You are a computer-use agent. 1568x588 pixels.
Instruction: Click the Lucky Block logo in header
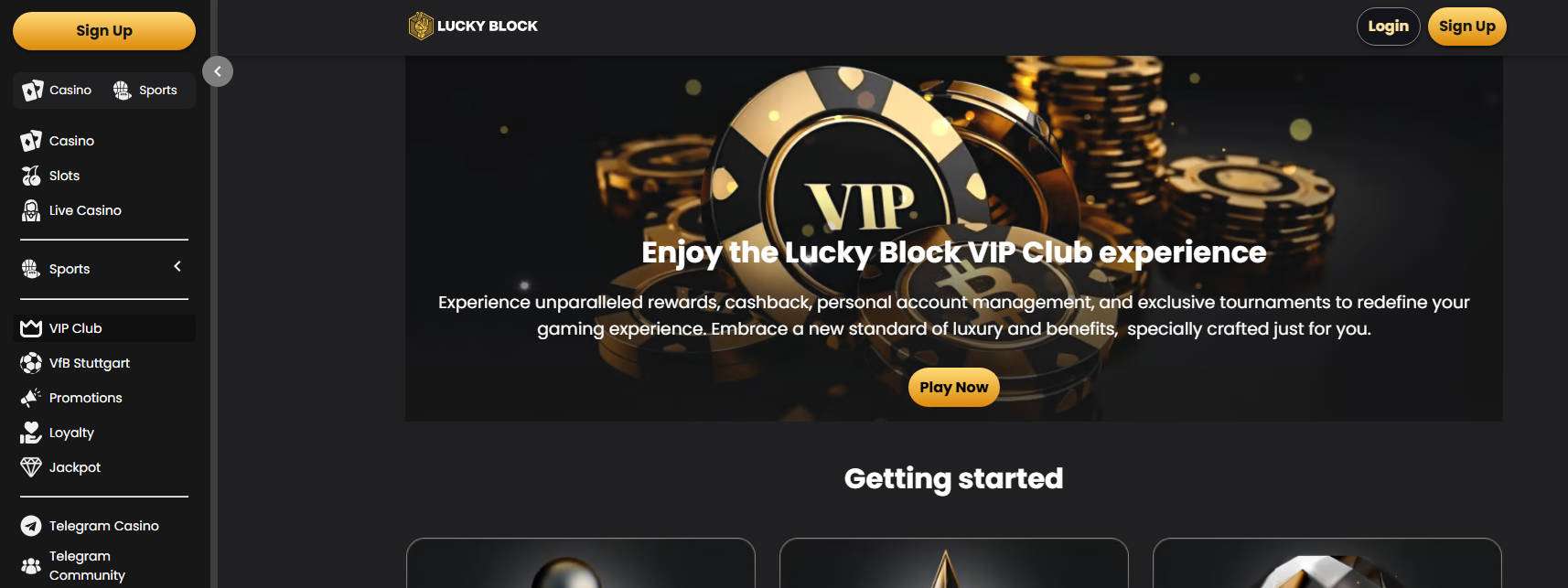[x=473, y=26]
